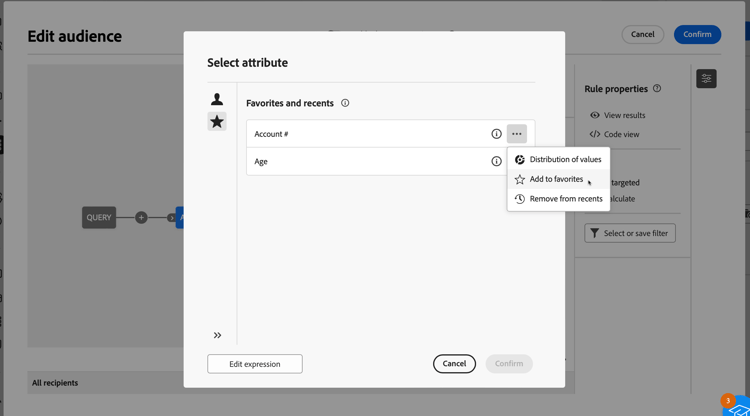
Task: Select the QUERY node on canvas
Action: tap(99, 218)
